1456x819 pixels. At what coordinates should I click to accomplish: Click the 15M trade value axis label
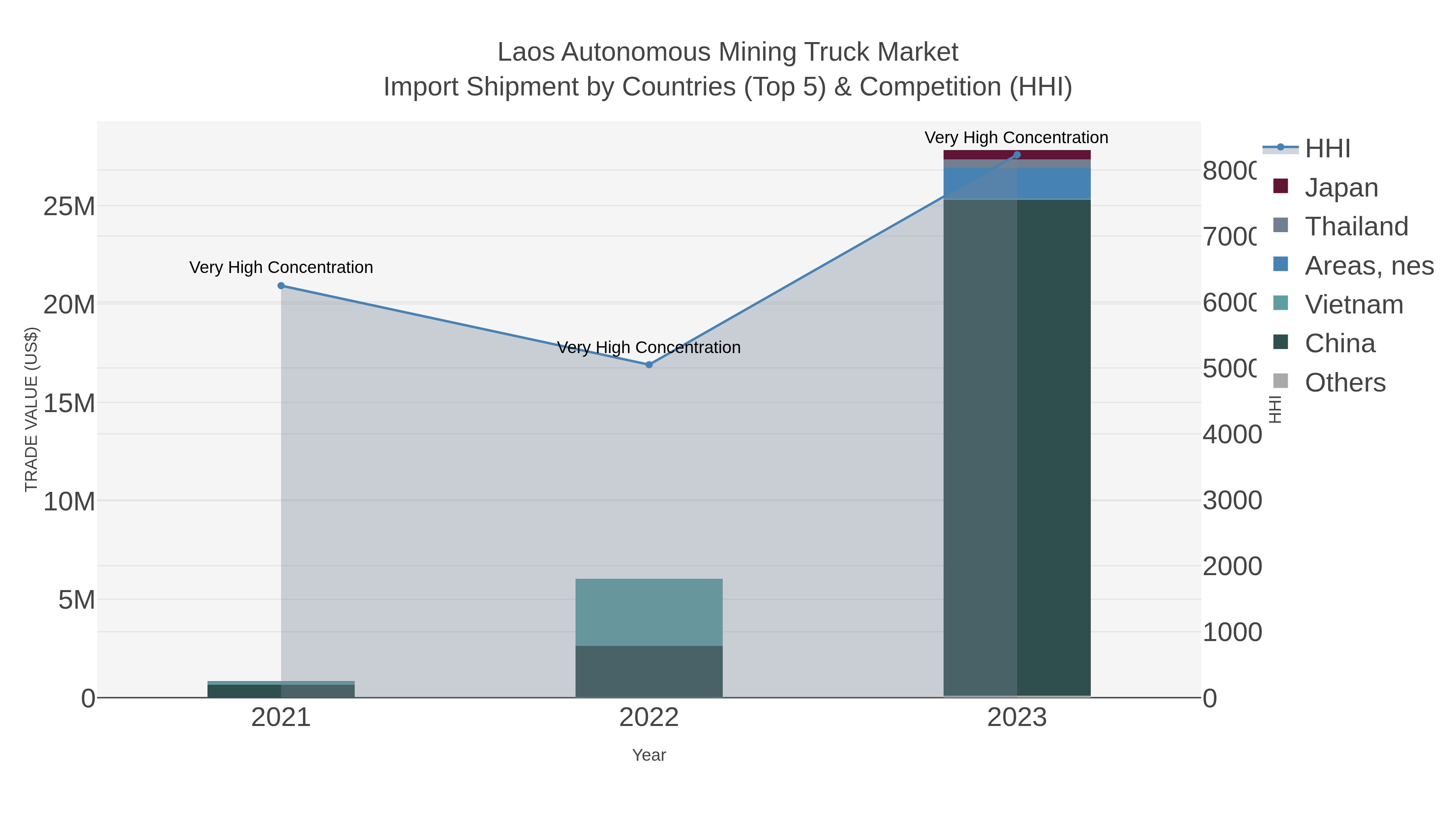pos(69,403)
